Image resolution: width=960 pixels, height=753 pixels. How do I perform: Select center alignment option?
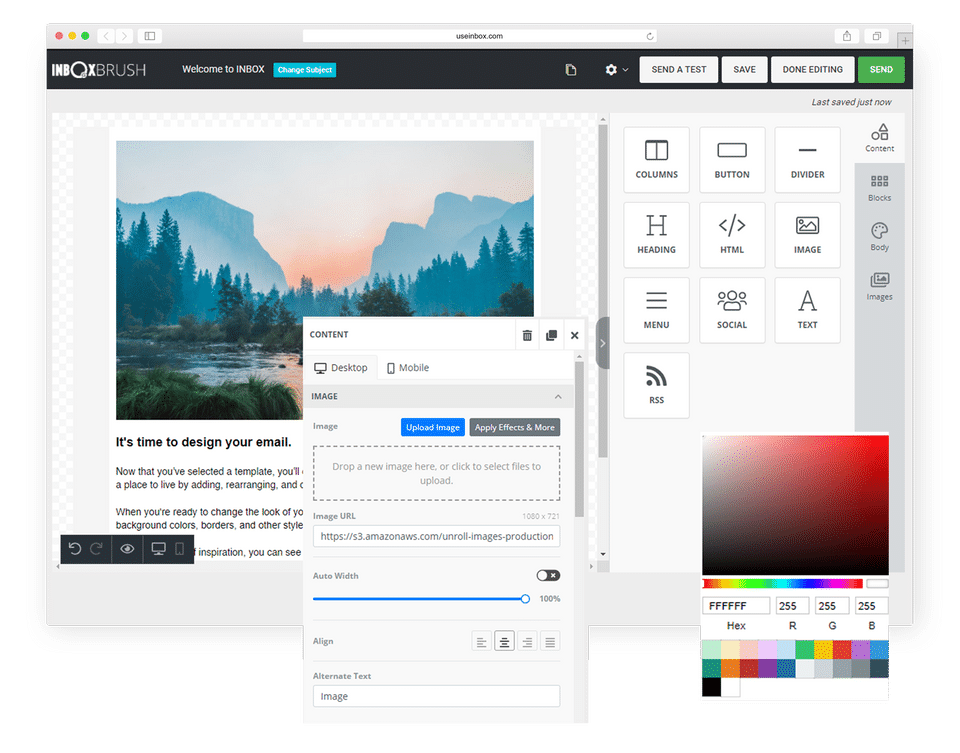(x=504, y=642)
